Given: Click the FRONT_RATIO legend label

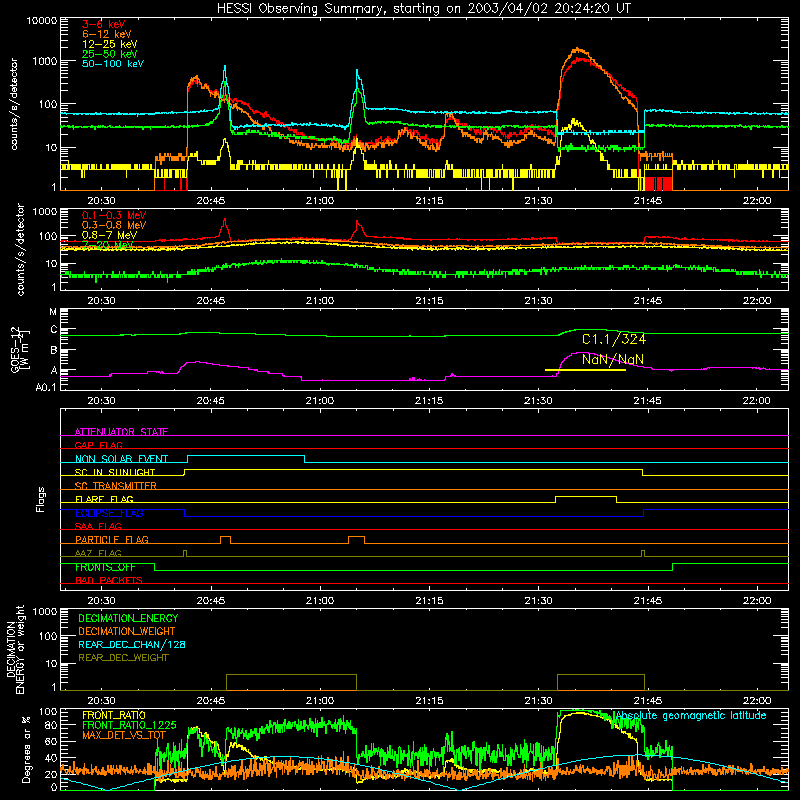Looking at the screenshot, I should click(114, 715).
